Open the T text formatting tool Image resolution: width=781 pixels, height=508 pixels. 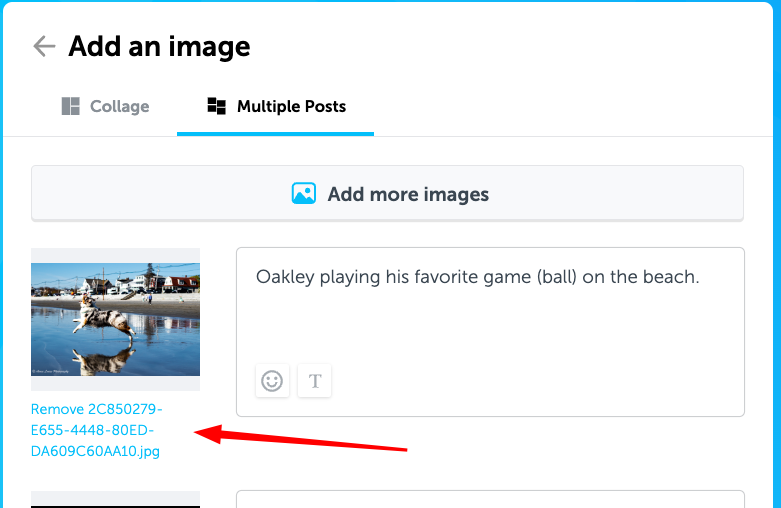click(314, 381)
